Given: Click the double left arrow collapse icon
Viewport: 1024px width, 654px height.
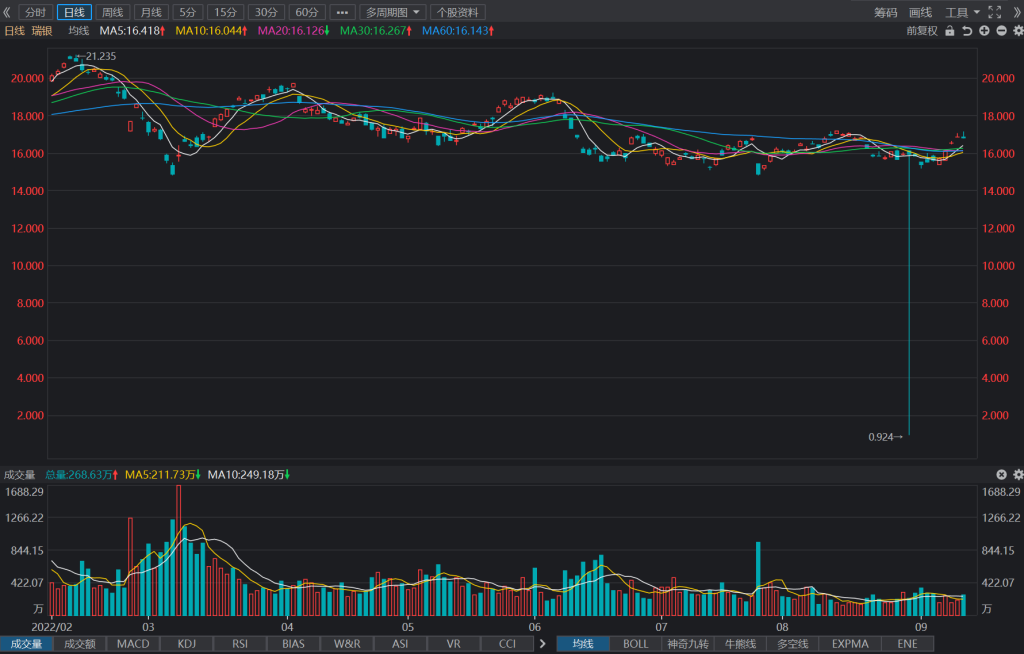Looking at the screenshot, I should coord(7,12).
